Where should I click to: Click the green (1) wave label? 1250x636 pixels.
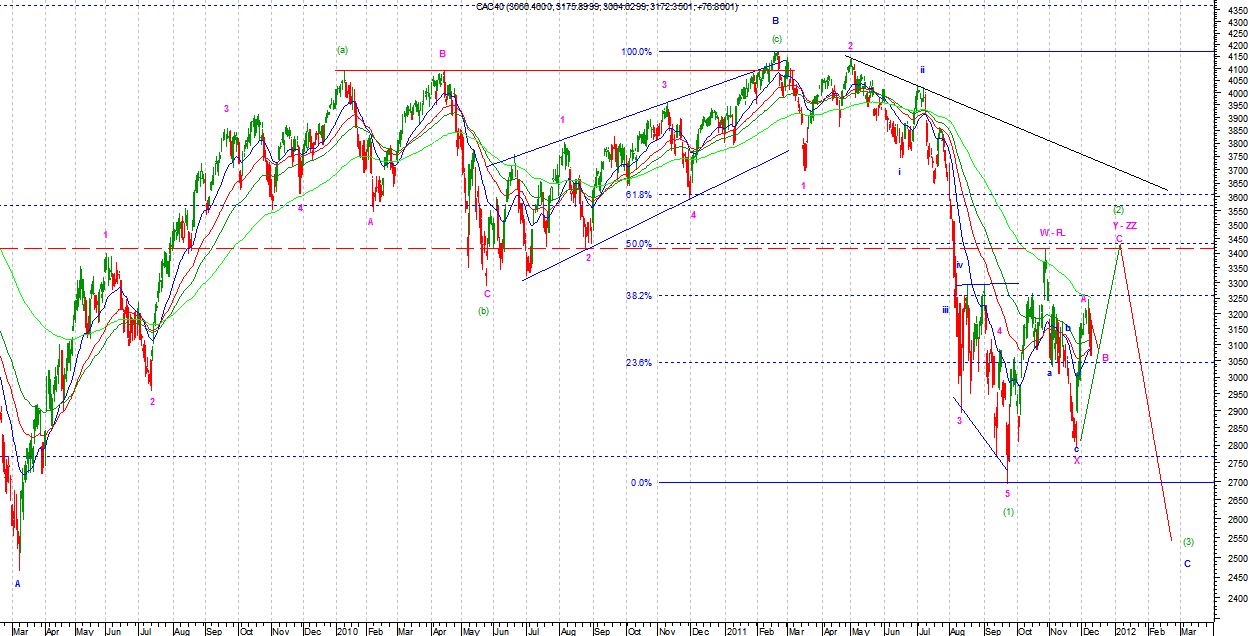(x=1009, y=512)
